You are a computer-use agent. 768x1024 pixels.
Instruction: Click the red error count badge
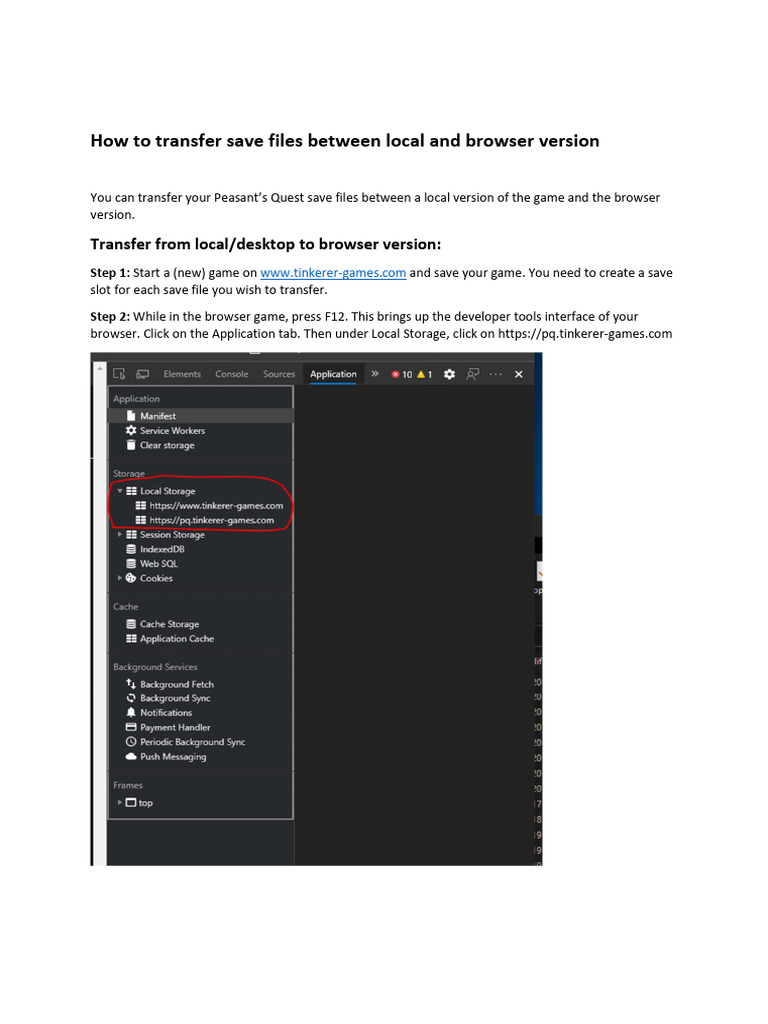pos(402,374)
